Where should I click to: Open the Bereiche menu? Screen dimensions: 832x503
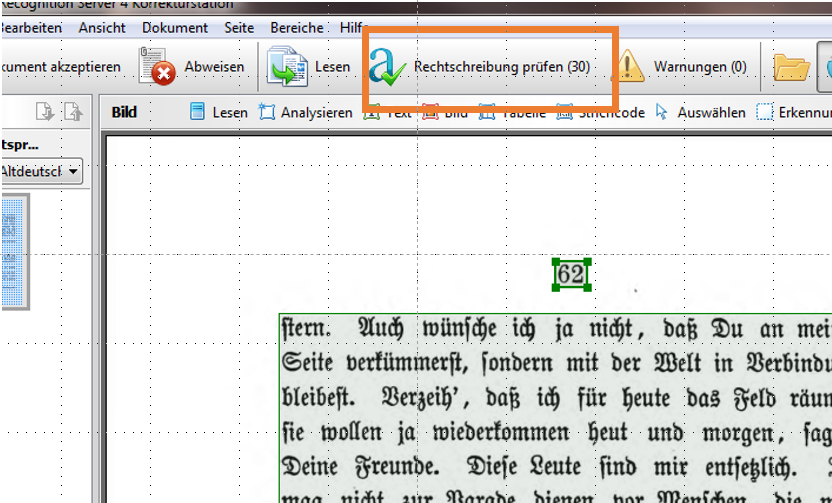[297, 28]
